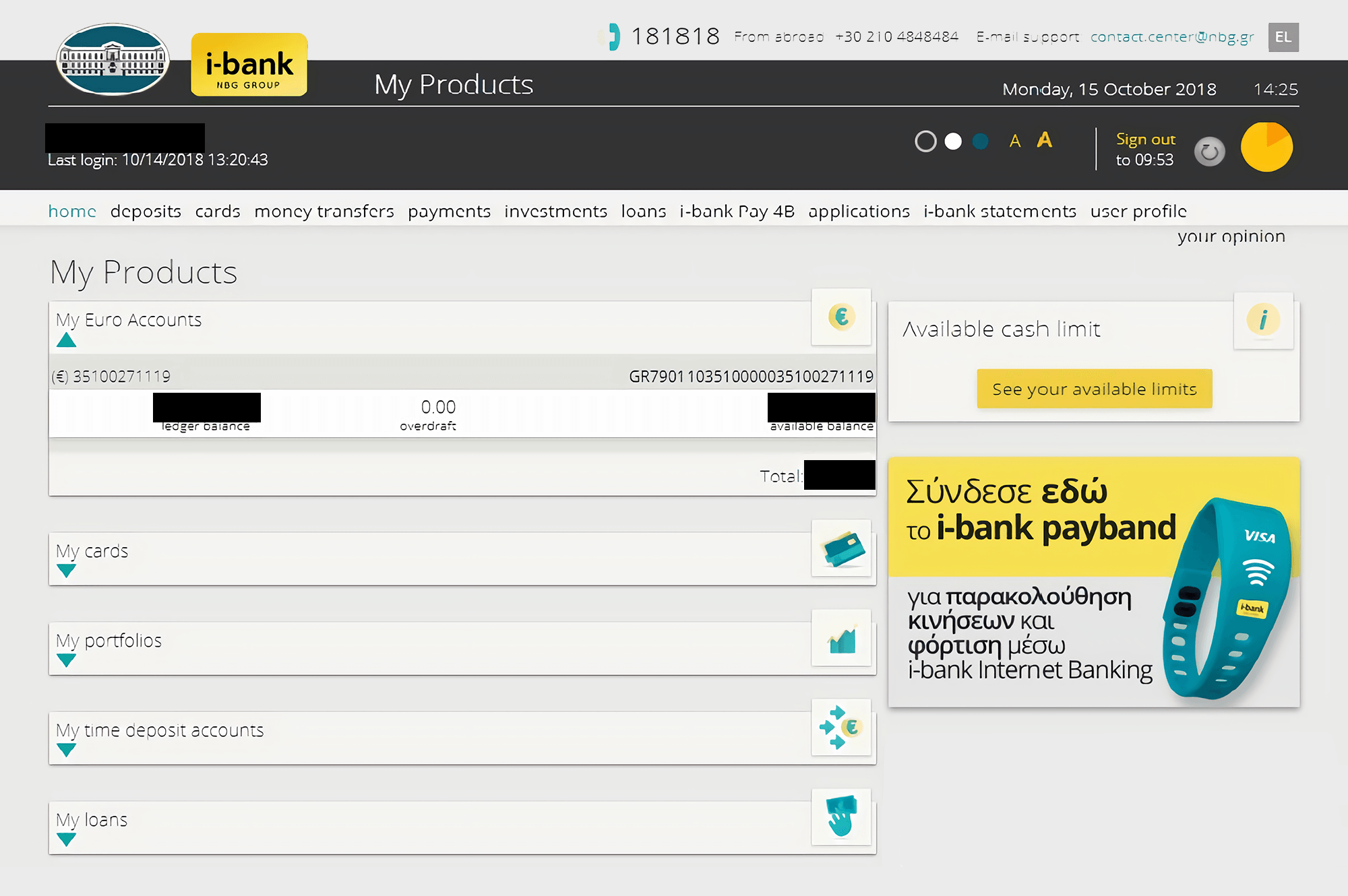The height and width of the screenshot is (896, 1348).
Task: Switch language with the EL button
Action: click(1283, 37)
